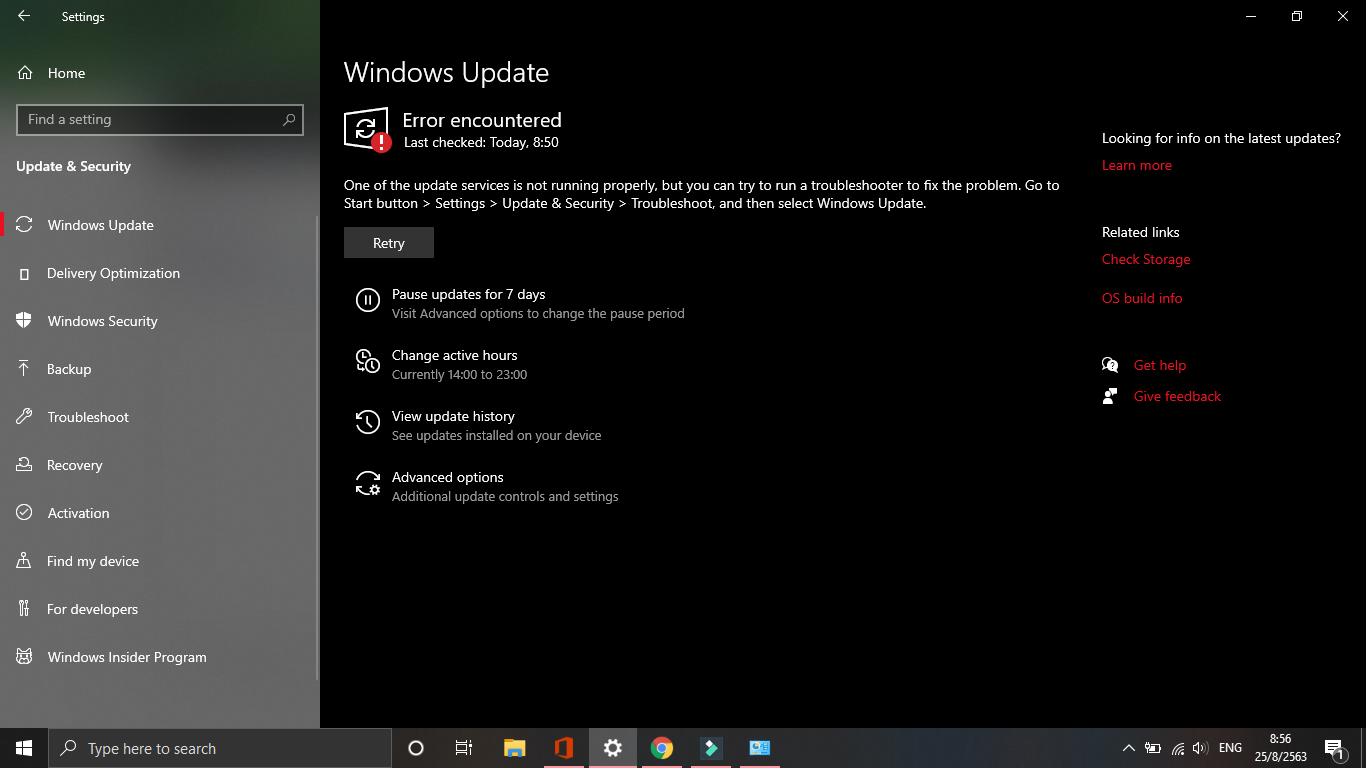Open Cortana circle on taskbar

(x=416, y=748)
